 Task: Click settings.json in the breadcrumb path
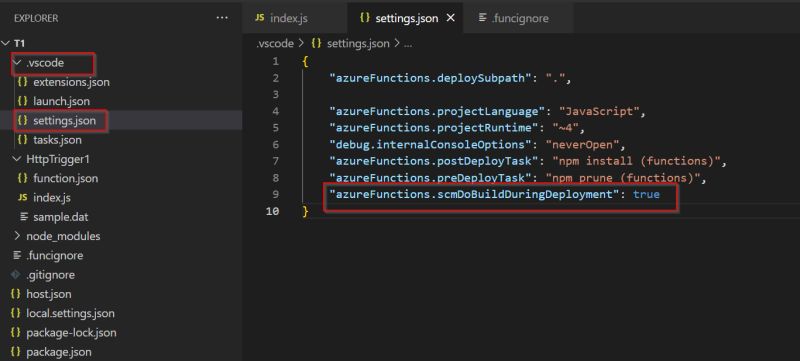click(x=358, y=44)
